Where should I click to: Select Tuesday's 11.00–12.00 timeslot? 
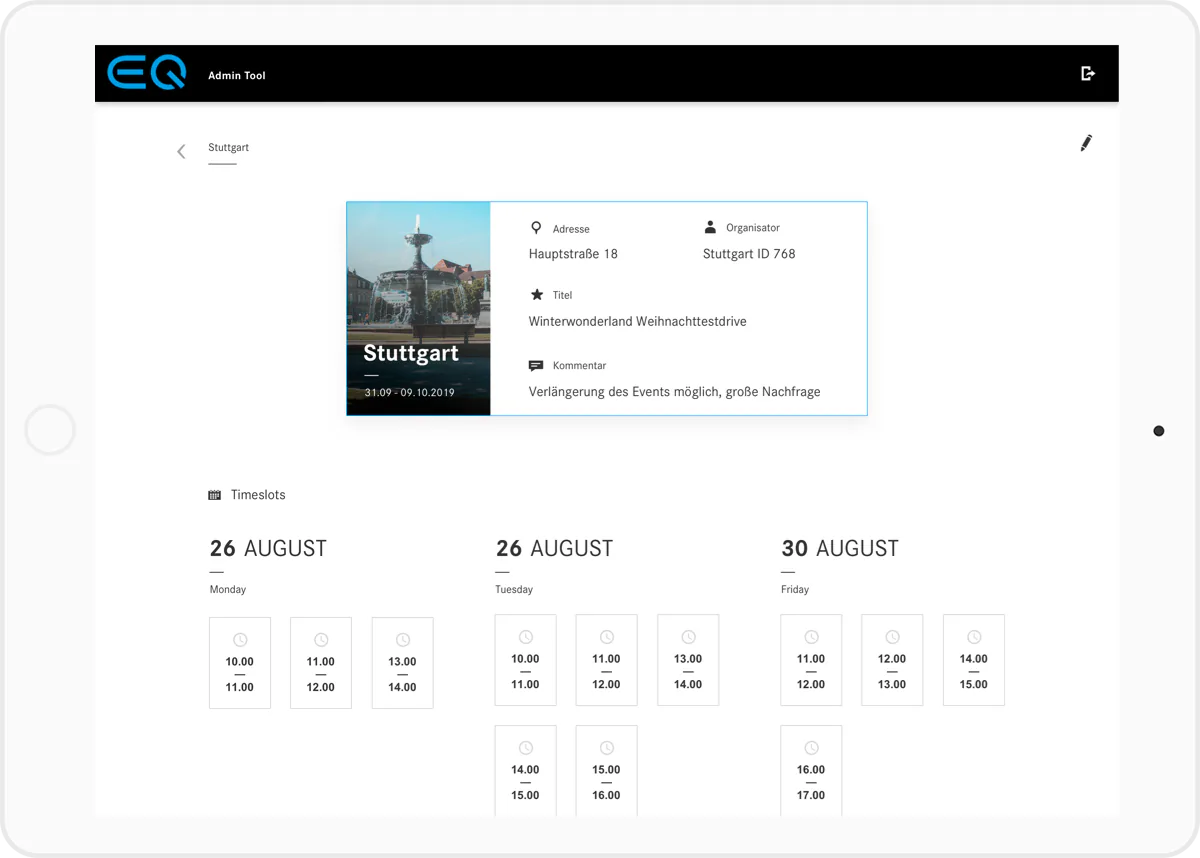click(606, 660)
